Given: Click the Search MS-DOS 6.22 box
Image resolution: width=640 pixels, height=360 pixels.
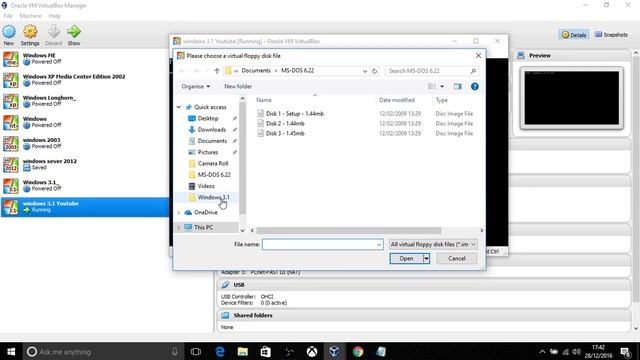Looking at the screenshot, I should [x=427, y=71].
